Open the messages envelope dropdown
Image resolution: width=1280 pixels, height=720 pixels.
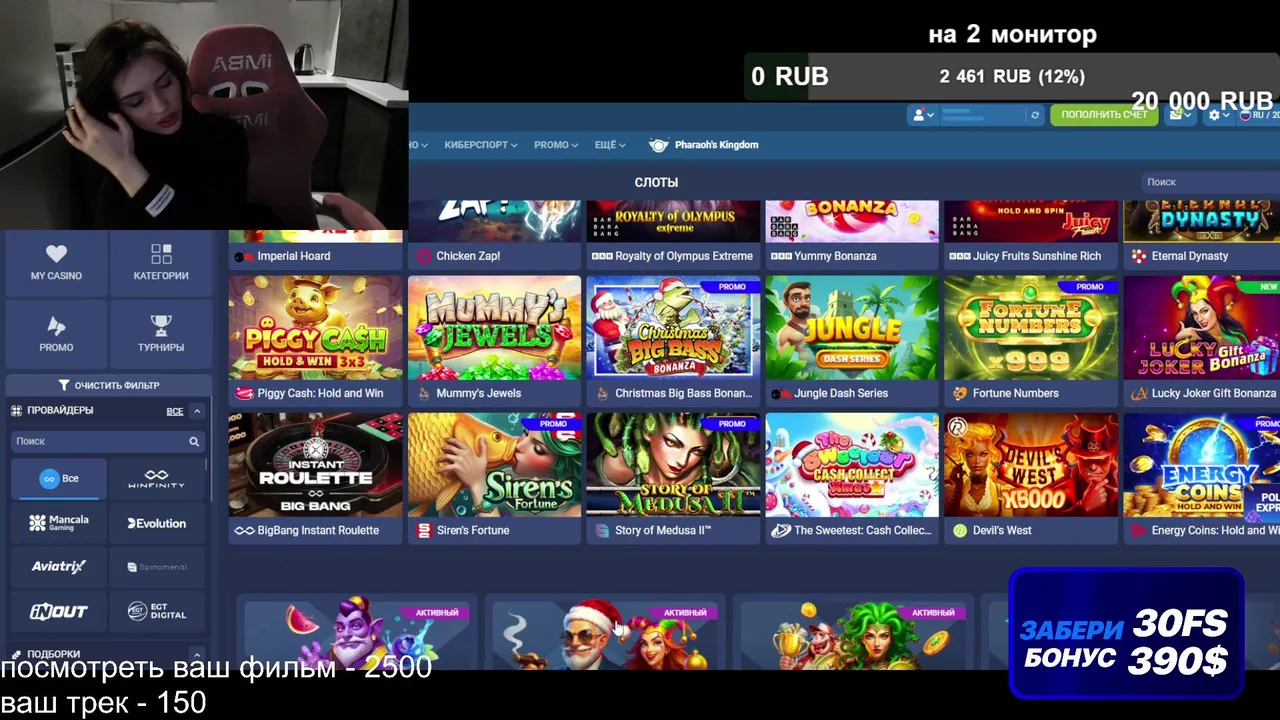click(1180, 115)
